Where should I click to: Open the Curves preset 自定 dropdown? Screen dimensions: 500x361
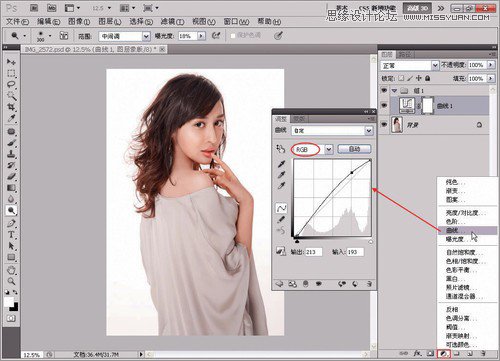click(x=332, y=131)
